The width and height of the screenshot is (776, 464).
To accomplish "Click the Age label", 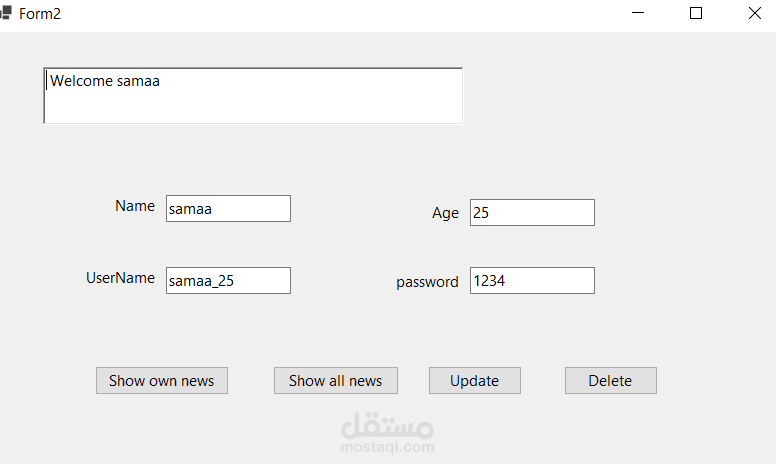I will click(x=445, y=212).
